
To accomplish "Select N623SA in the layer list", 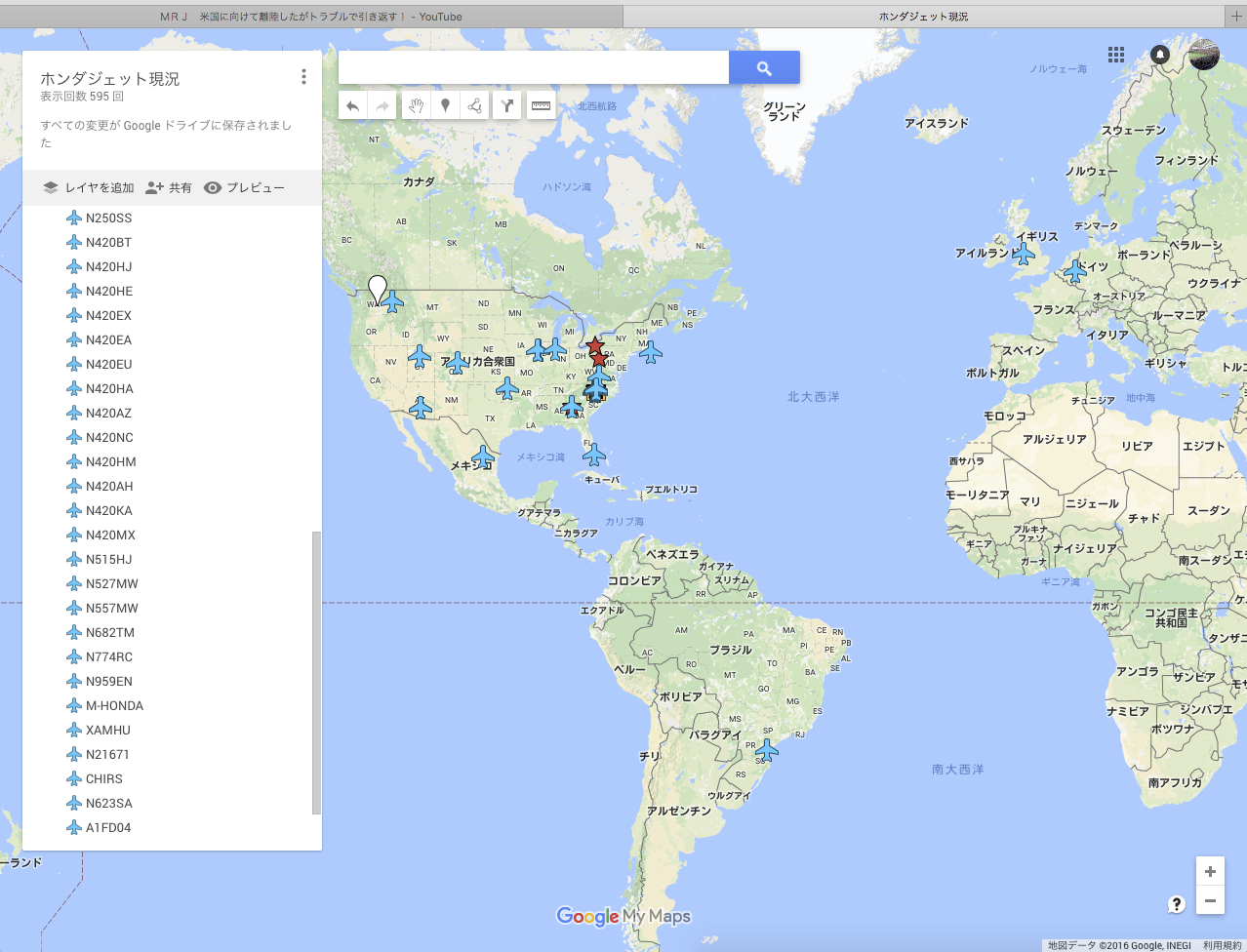I will (x=109, y=803).
